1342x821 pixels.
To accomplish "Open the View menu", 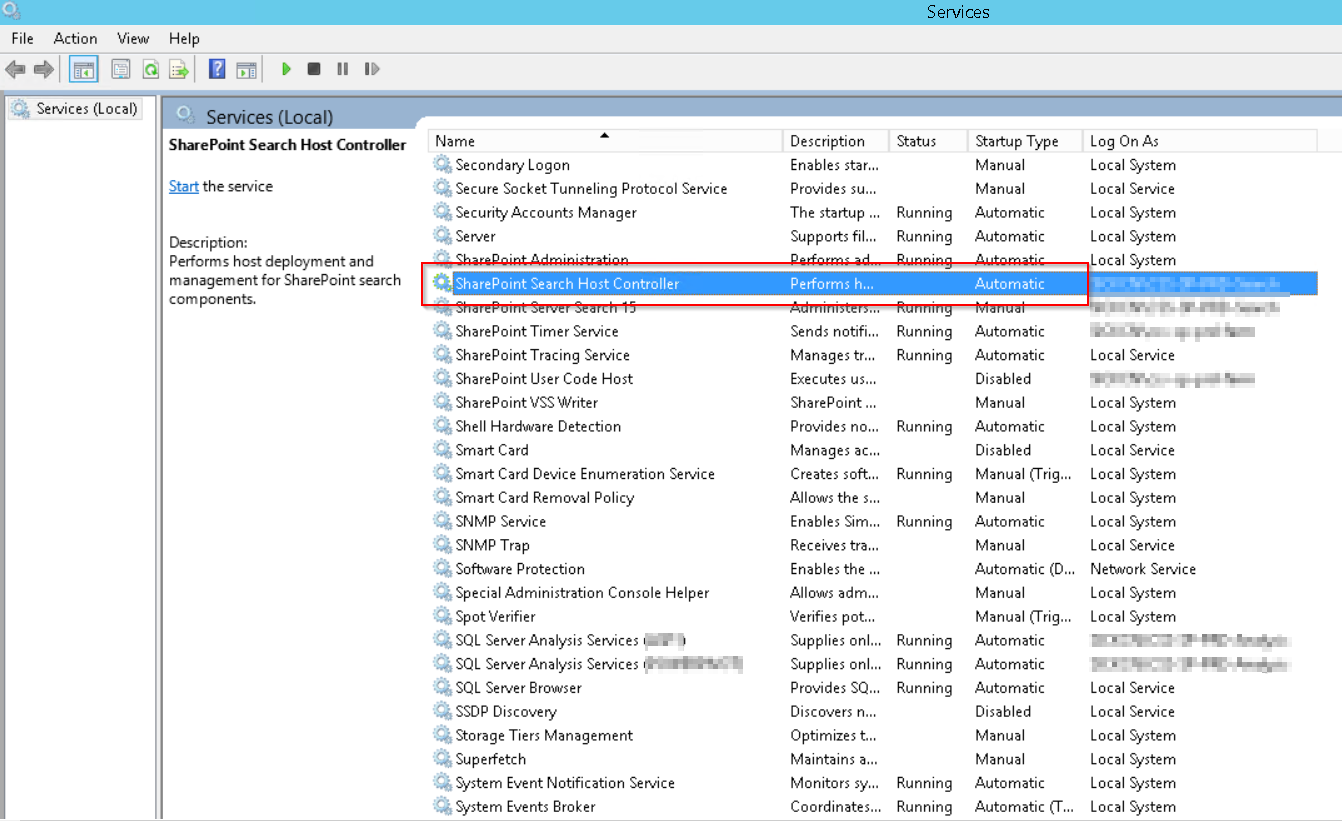I will [x=133, y=38].
